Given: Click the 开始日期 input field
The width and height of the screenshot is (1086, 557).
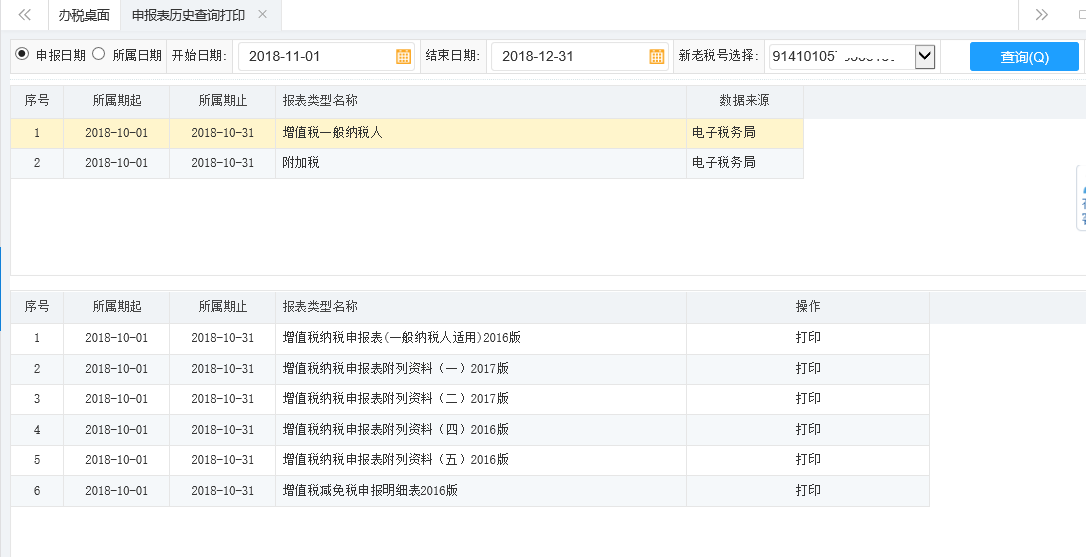Looking at the screenshot, I should pos(315,57).
